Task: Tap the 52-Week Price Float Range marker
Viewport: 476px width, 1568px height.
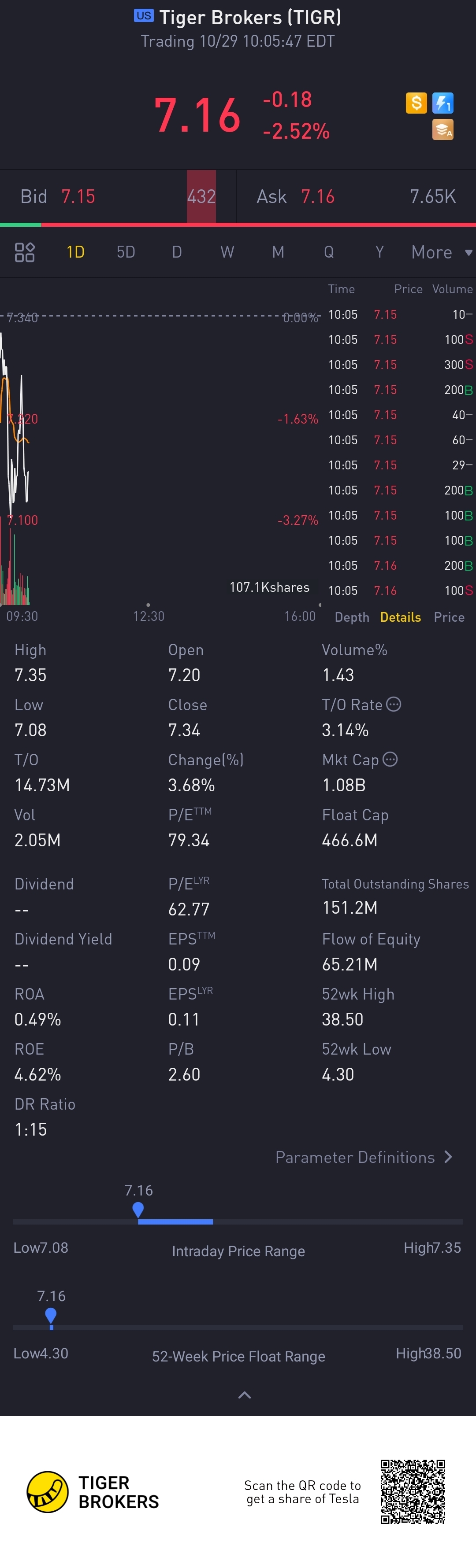Action: tap(51, 1315)
